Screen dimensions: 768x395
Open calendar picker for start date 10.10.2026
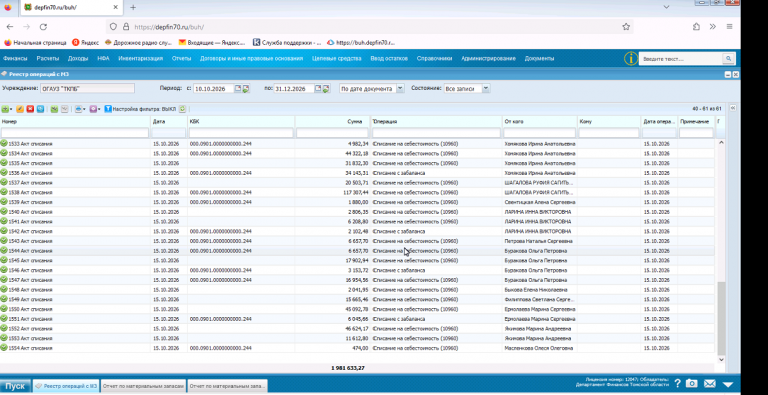point(238,89)
